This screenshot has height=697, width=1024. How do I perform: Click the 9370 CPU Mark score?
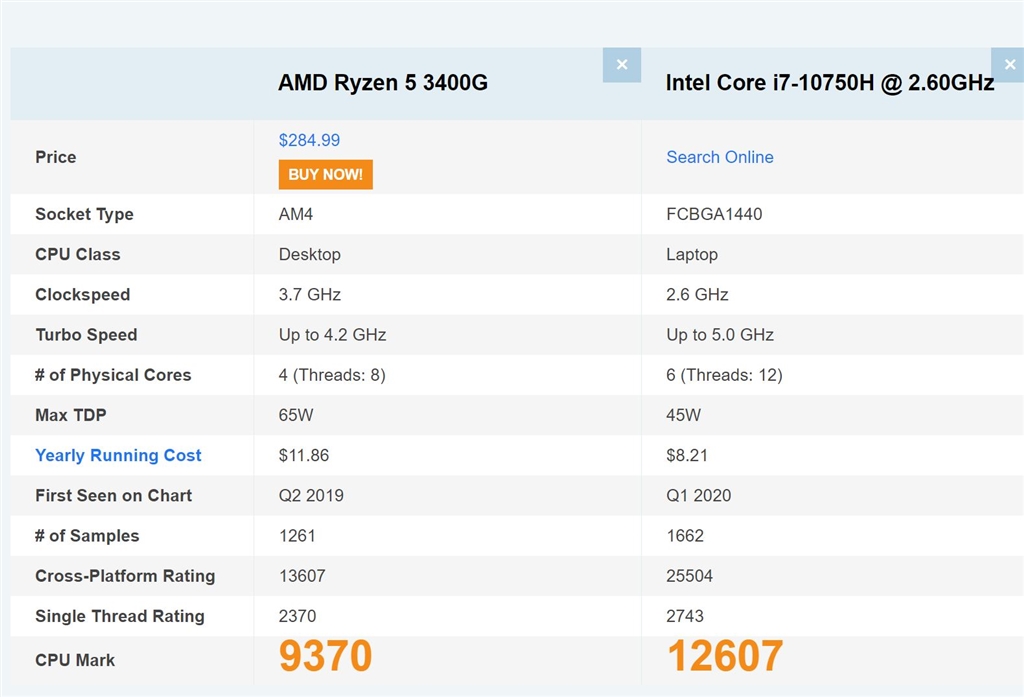325,657
